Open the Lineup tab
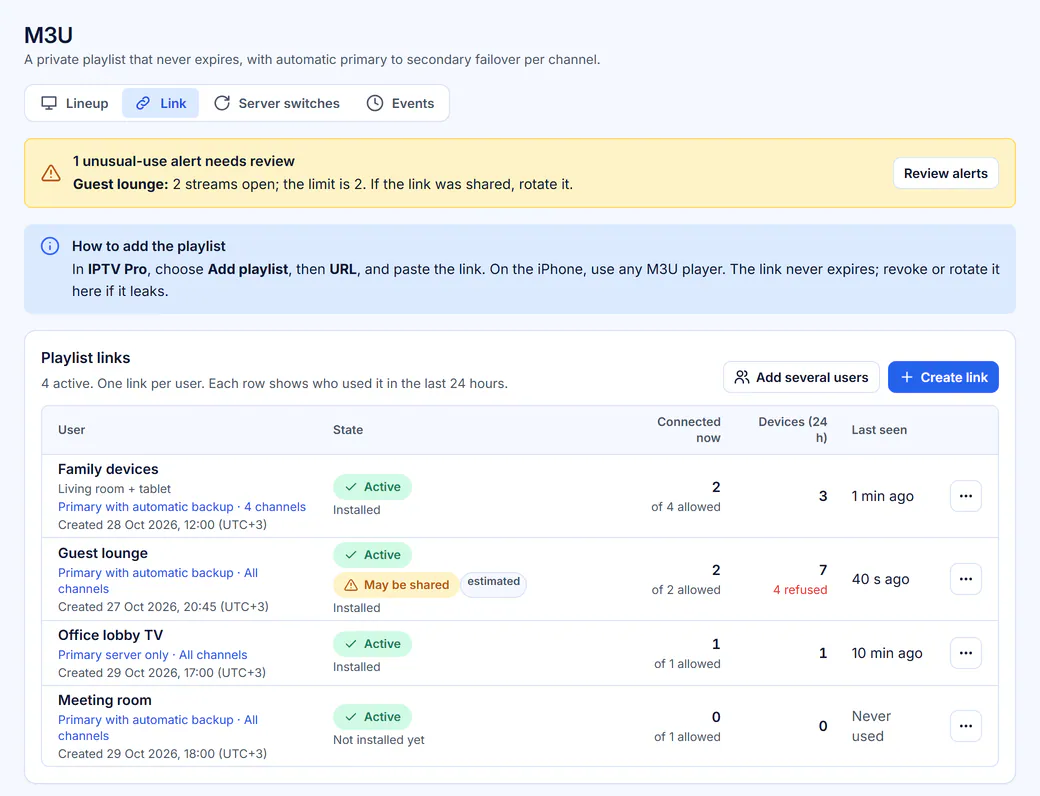The width and height of the screenshot is (1040, 796). pyautogui.click(x=74, y=103)
